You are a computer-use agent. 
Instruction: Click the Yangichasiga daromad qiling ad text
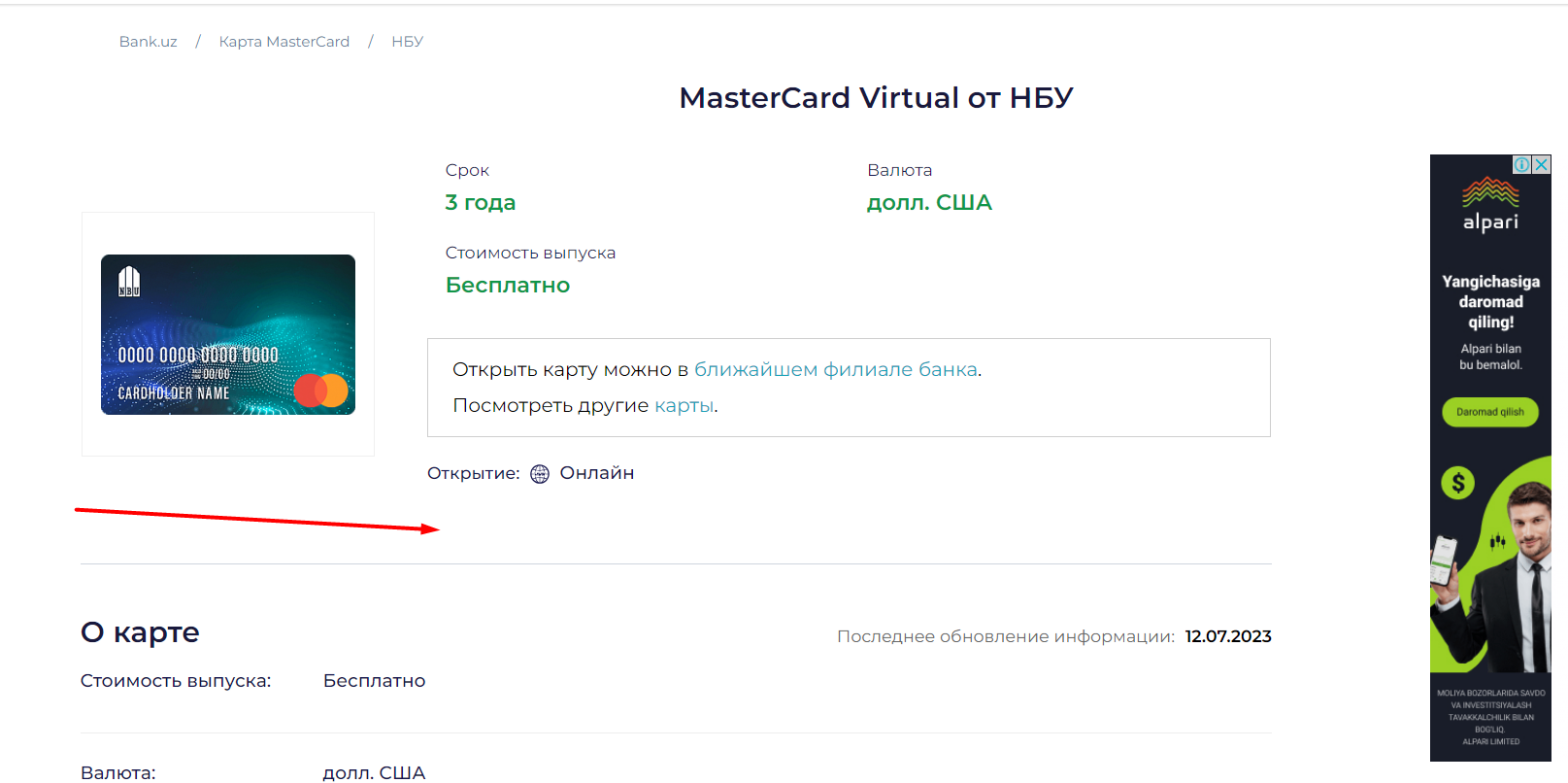[x=1490, y=302]
